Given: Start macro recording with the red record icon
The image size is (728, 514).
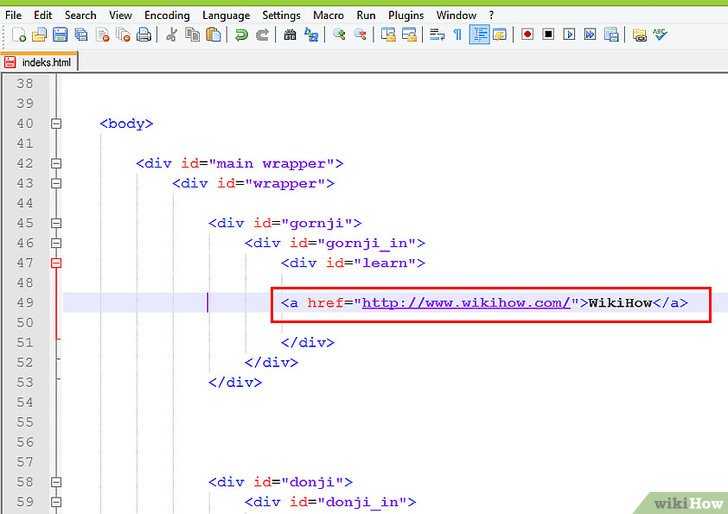Looking at the screenshot, I should click(527, 35).
